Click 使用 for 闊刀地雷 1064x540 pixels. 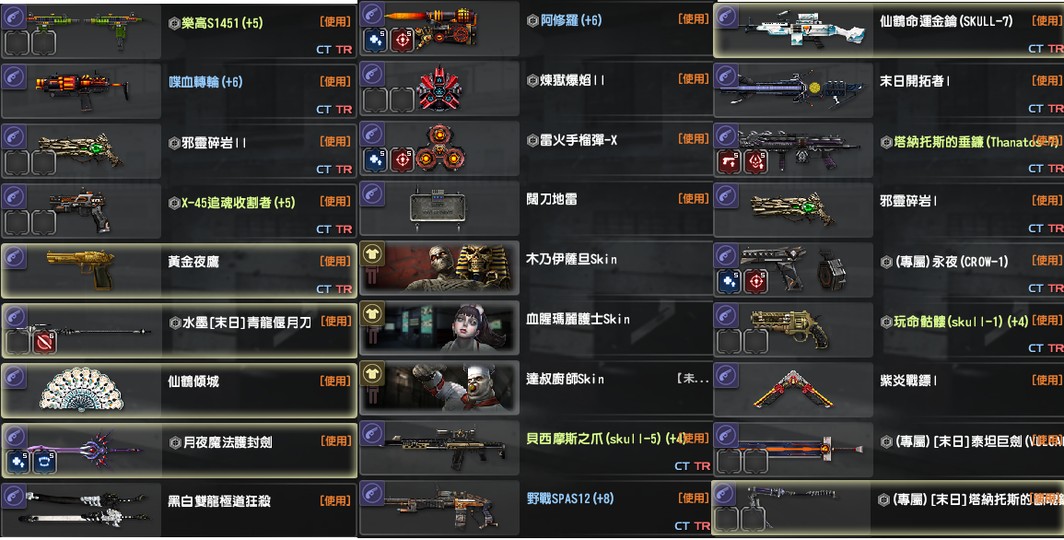coord(694,199)
